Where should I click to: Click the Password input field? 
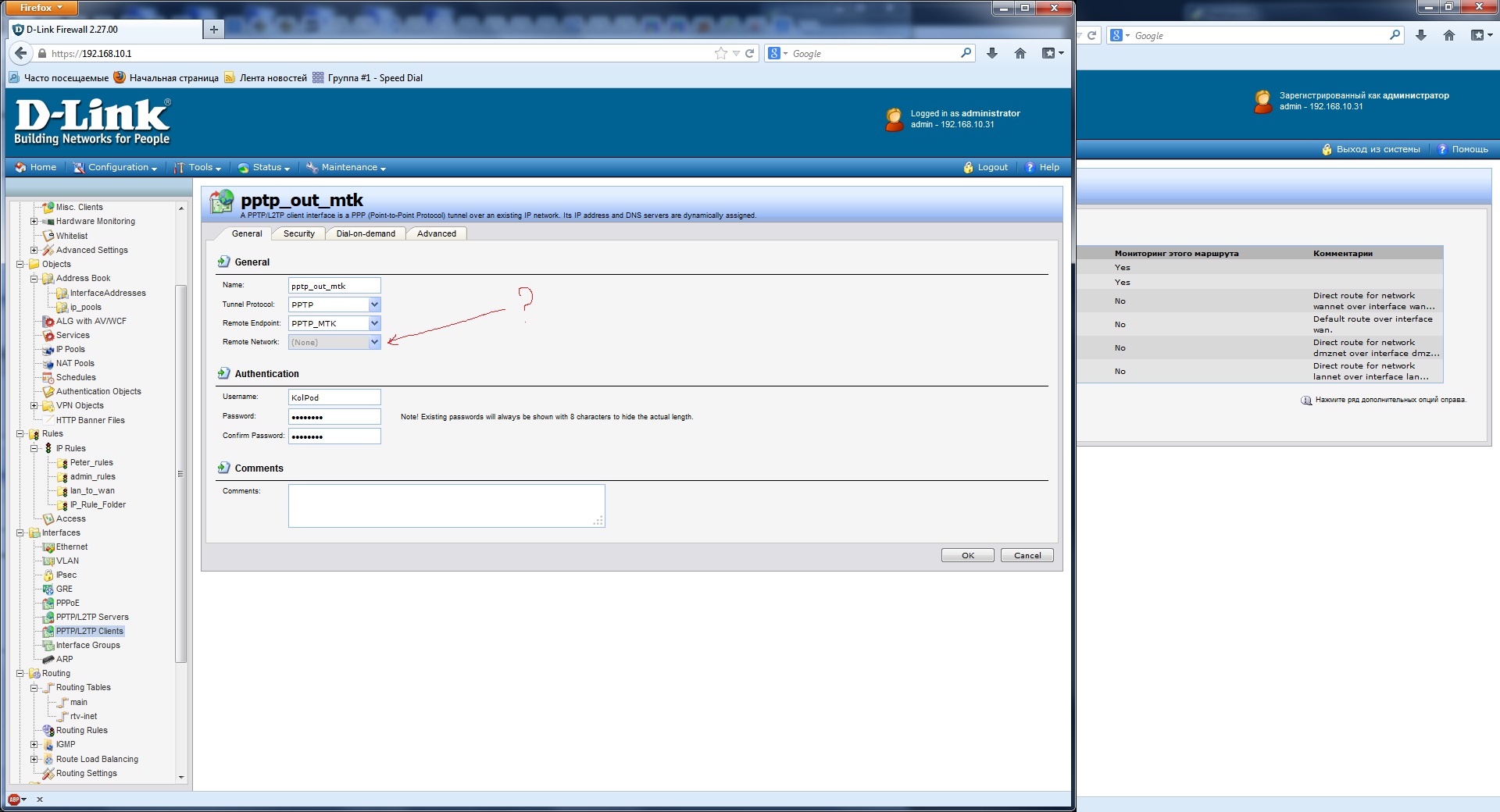[x=334, y=417]
